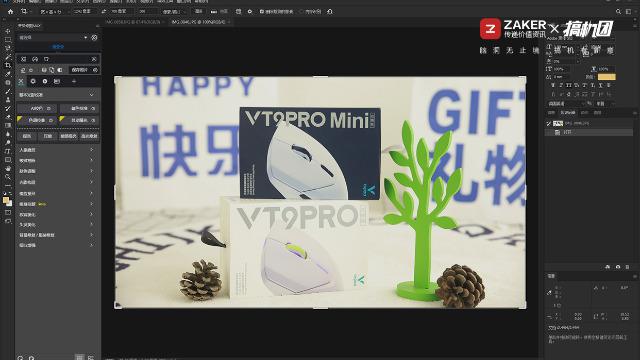Select the Hand tool
640x360 pixels.
point(8,168)
